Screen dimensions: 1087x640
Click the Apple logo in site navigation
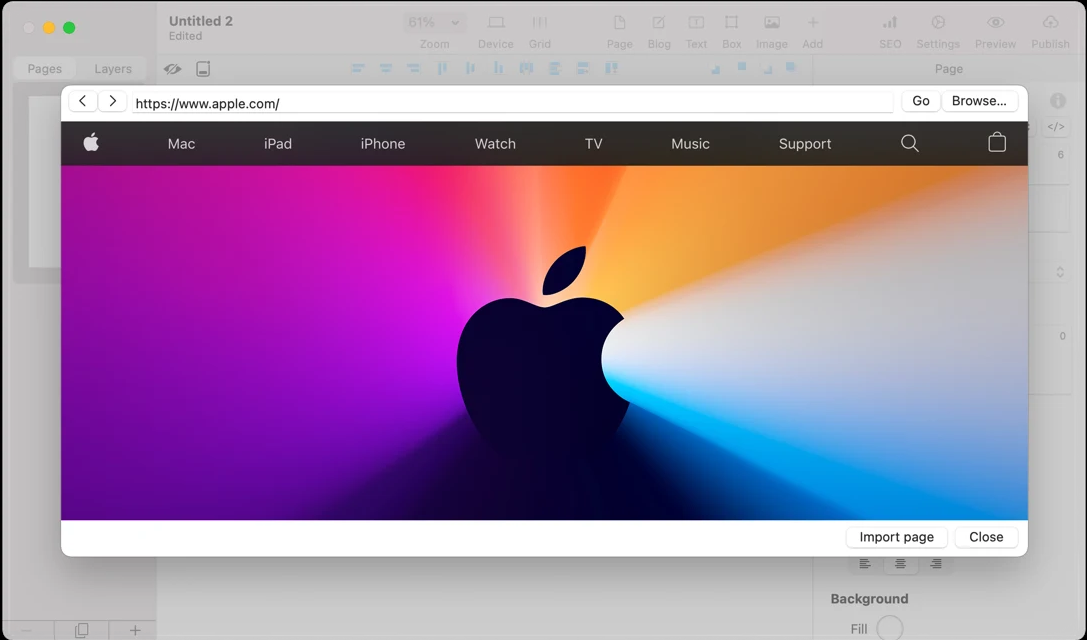[91, 143]
